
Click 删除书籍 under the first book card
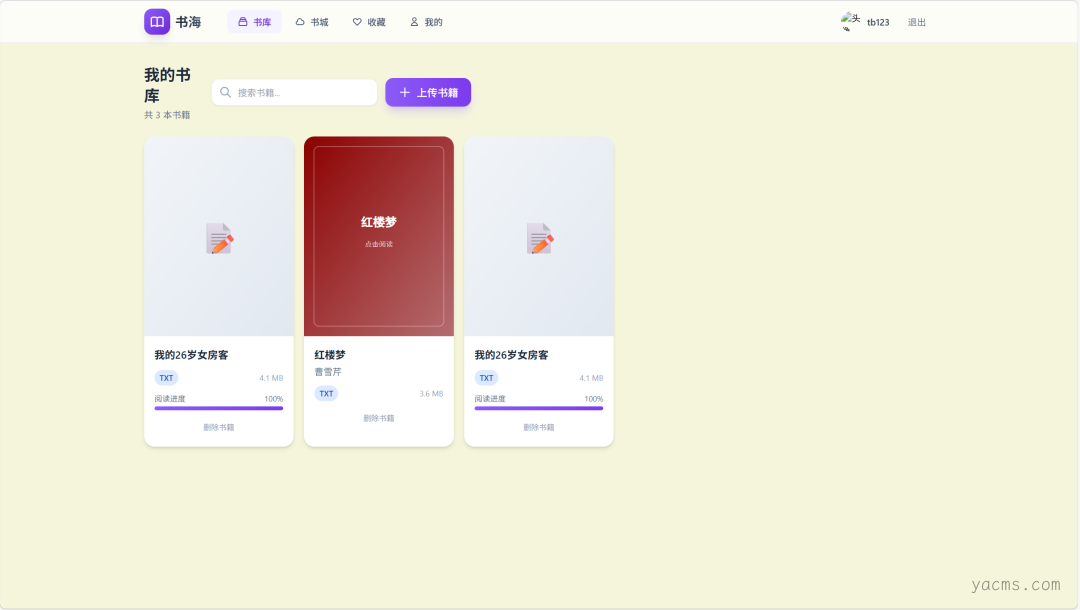tap(219, 427)
